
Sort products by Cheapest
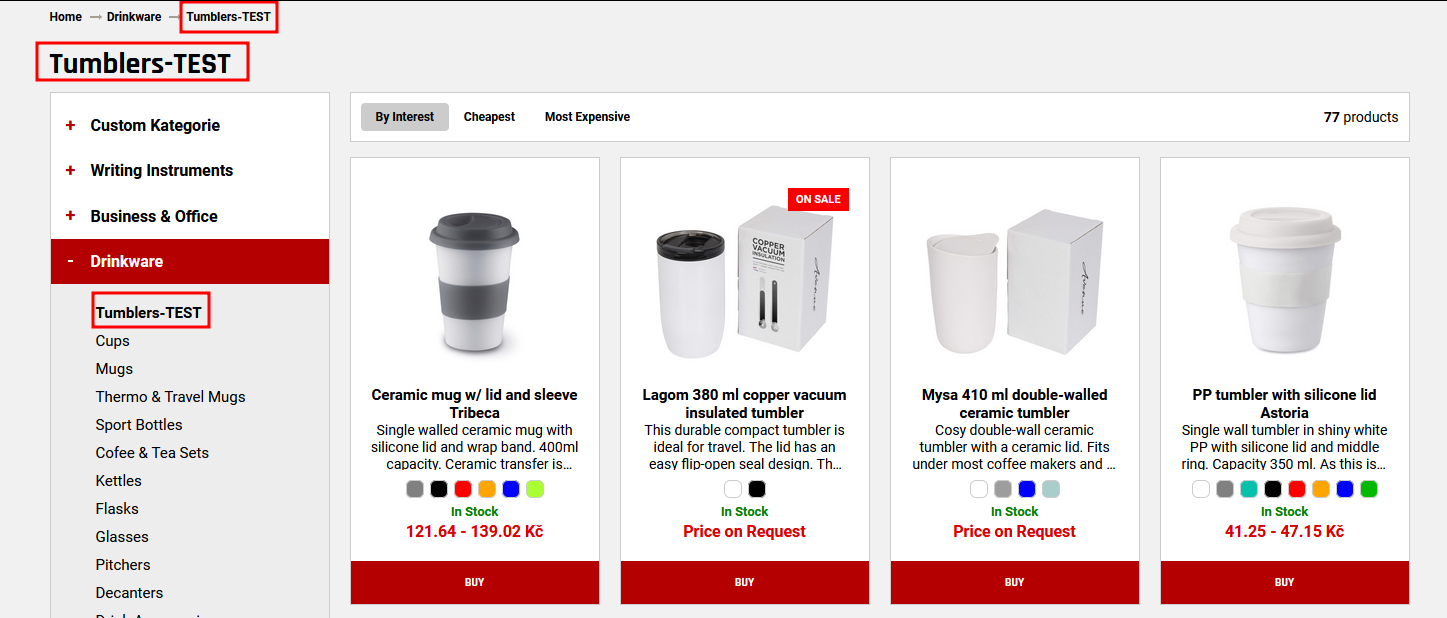point(489,117)
